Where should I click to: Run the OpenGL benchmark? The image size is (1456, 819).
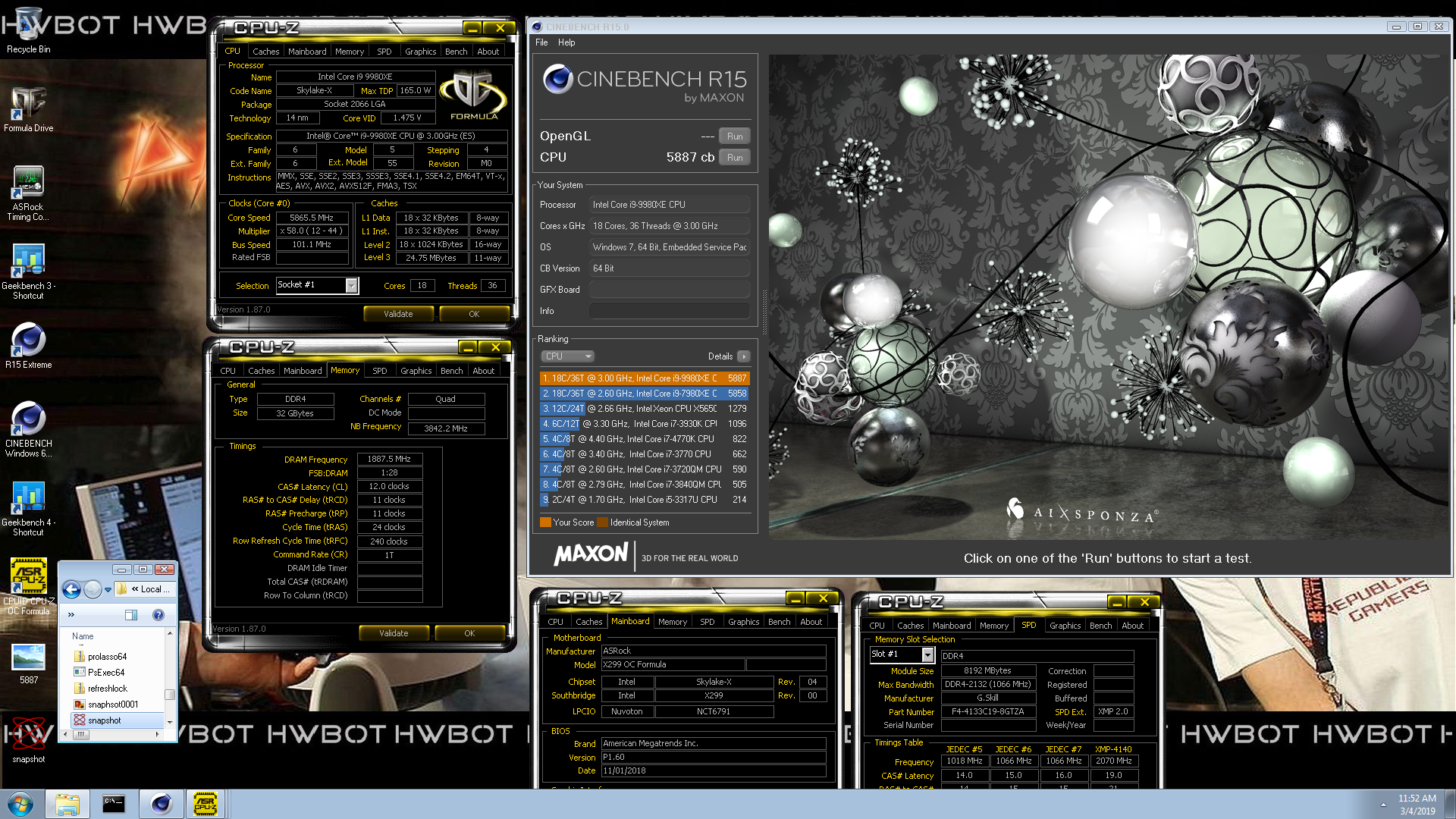pyautogui.click(x=734, y=136)
